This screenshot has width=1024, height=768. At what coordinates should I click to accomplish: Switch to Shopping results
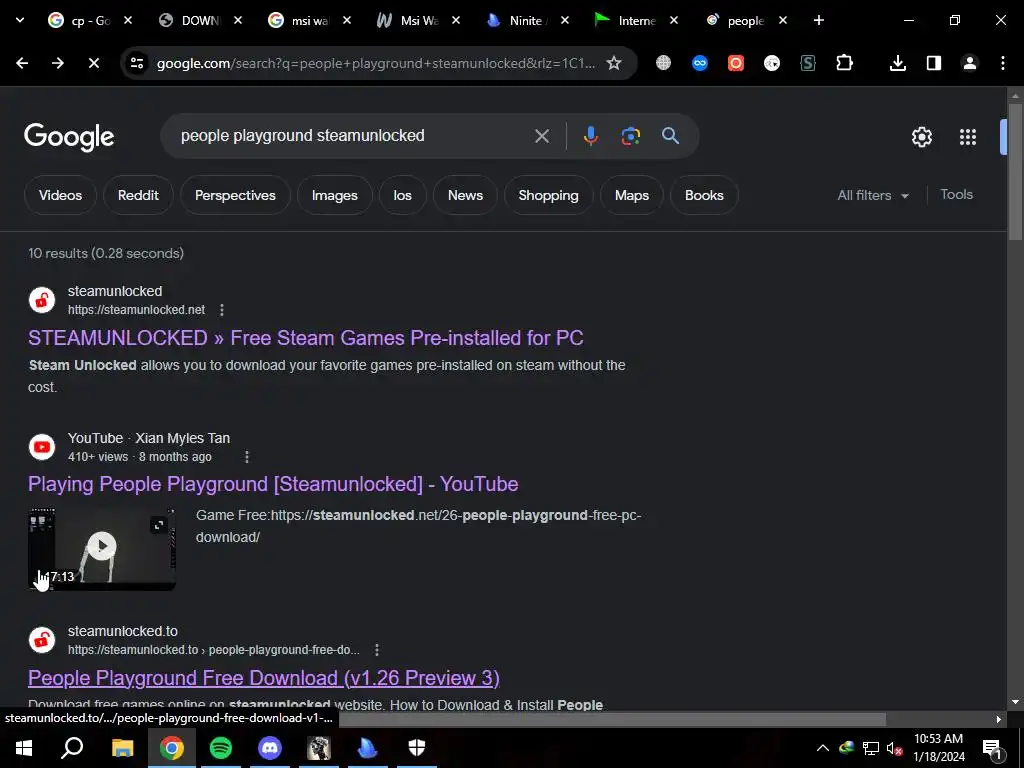tap(549, 195)
